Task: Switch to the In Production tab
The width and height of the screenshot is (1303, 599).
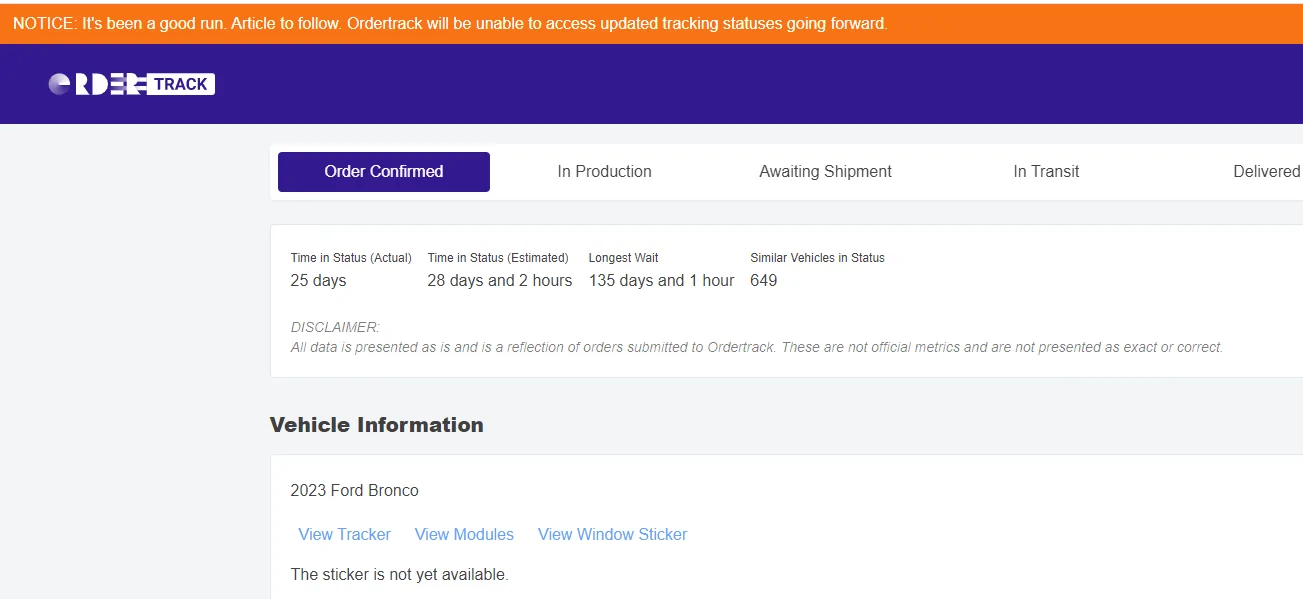Action: [x=604, y=172]
